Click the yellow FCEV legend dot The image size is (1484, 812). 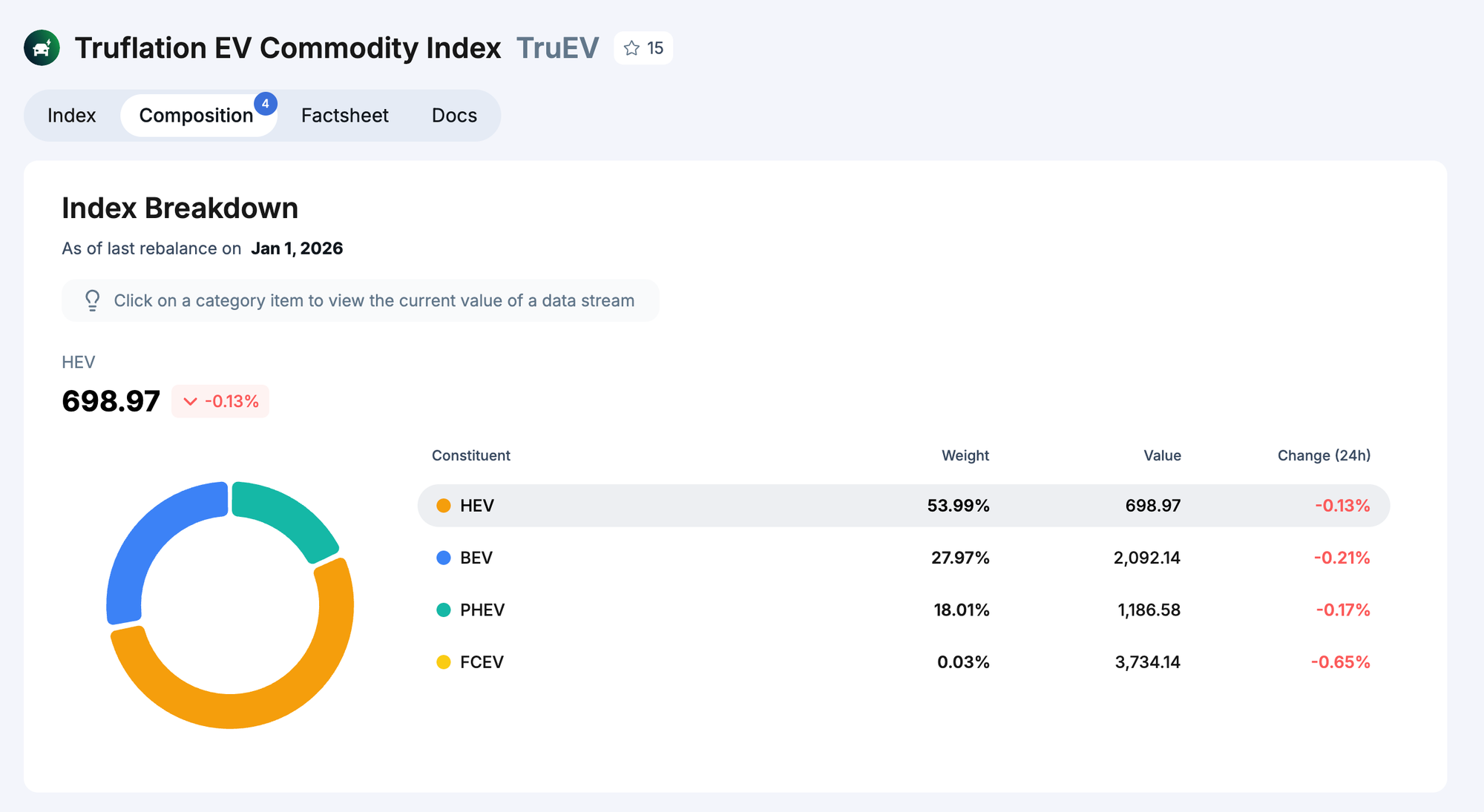coord(444,662)
